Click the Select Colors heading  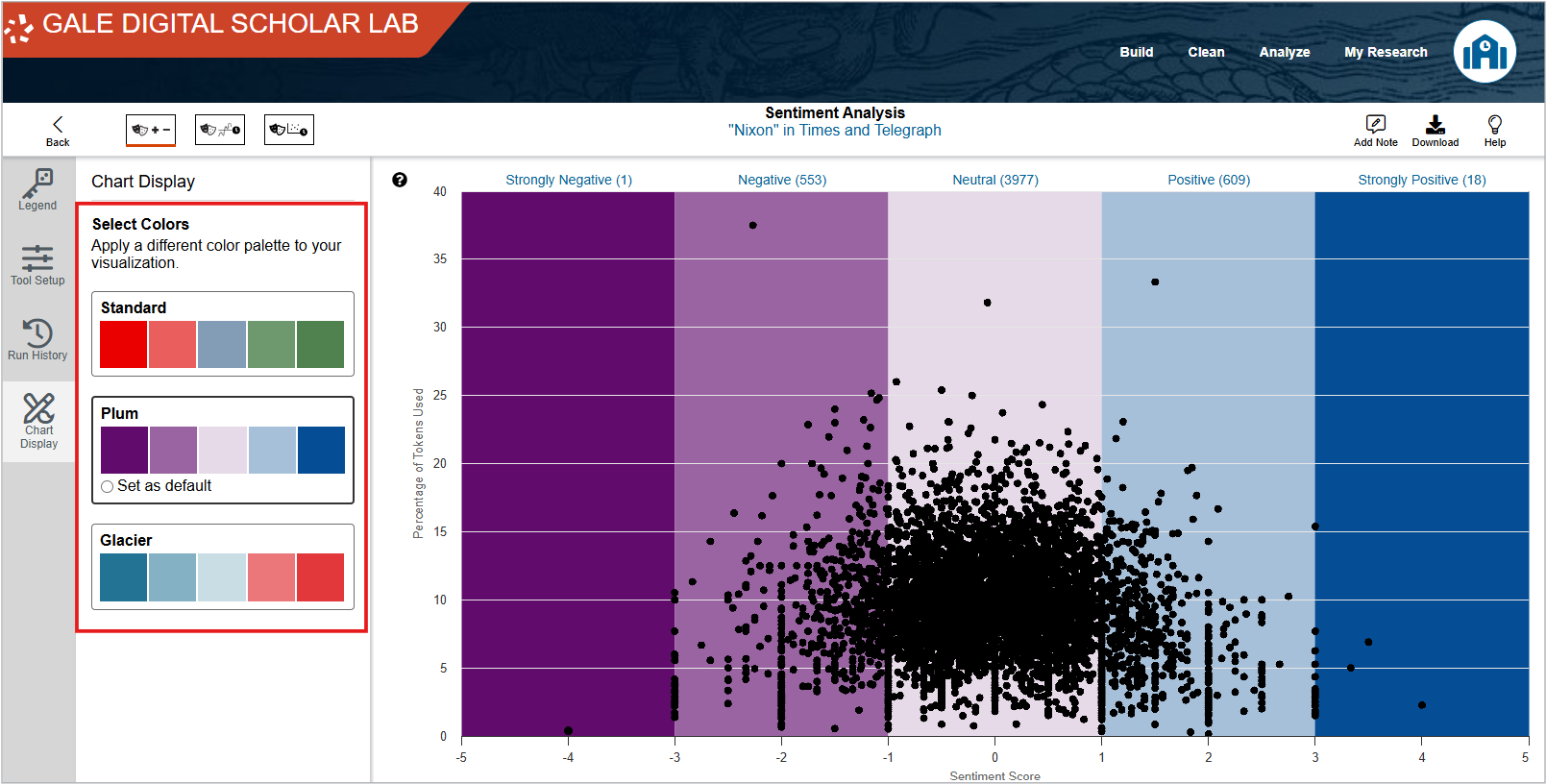click(x=140, y=224)
